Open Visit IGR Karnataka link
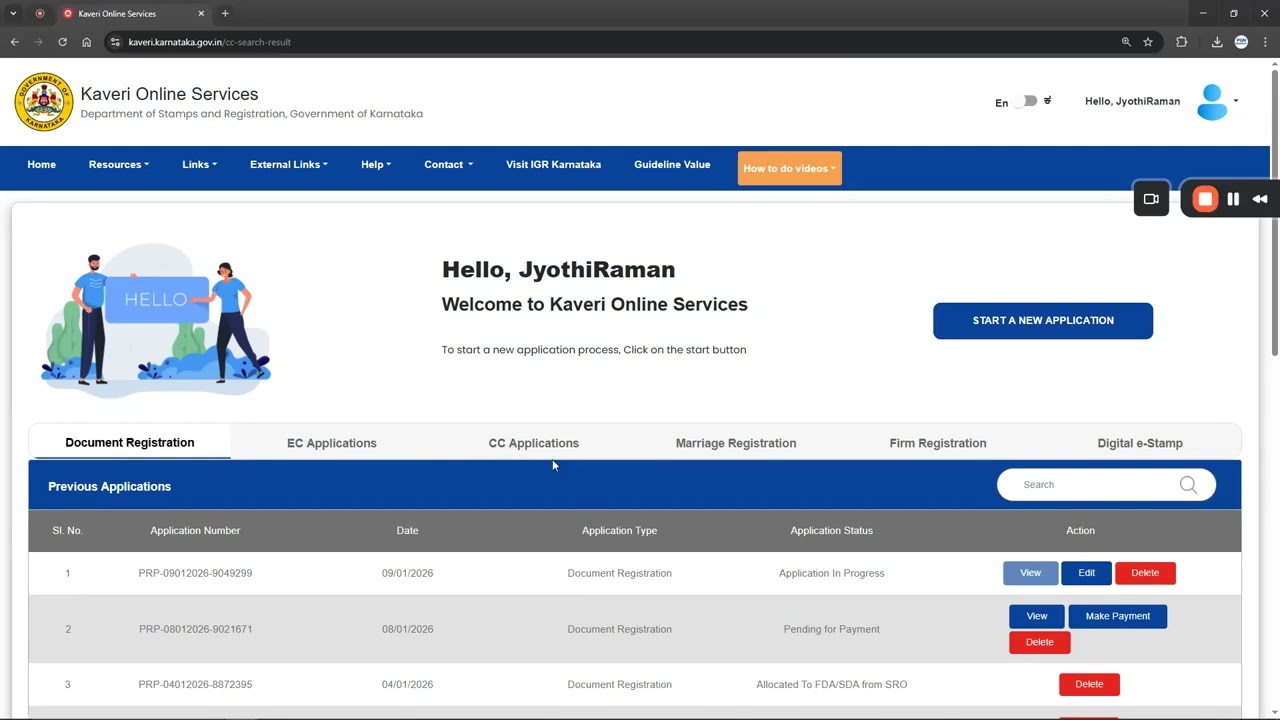The width and height of the screenshot is (1280, 720). 553,164
